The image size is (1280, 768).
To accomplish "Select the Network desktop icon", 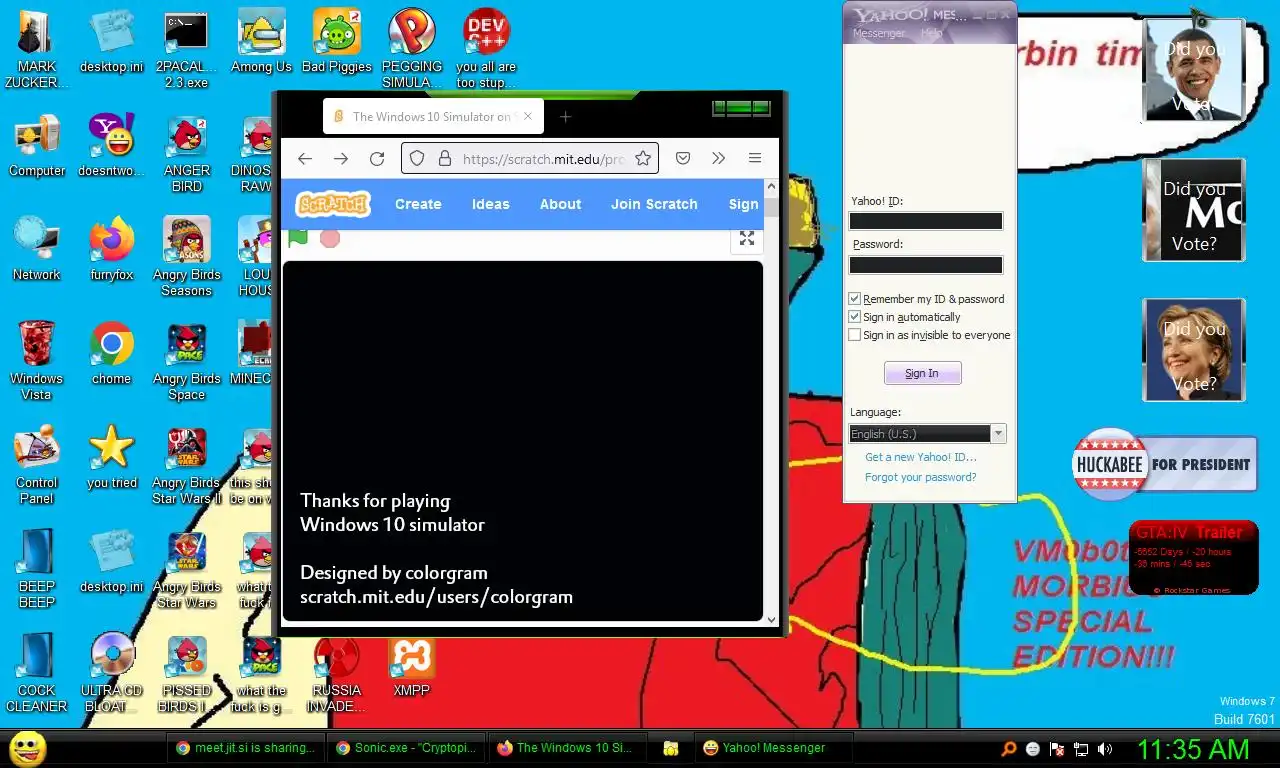I will pyautogui.click(x=36, y=248).
